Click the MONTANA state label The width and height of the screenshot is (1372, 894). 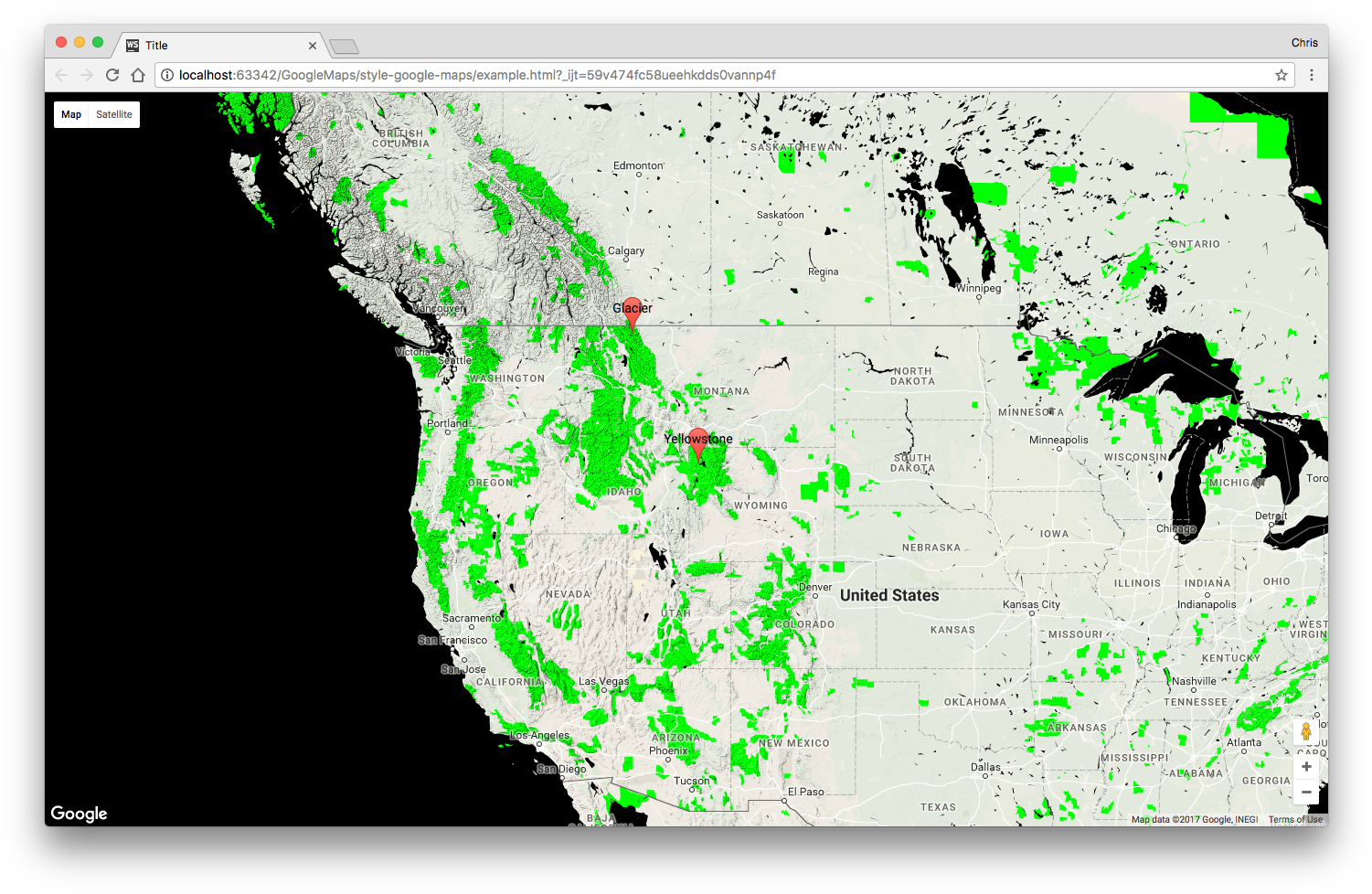721,391
